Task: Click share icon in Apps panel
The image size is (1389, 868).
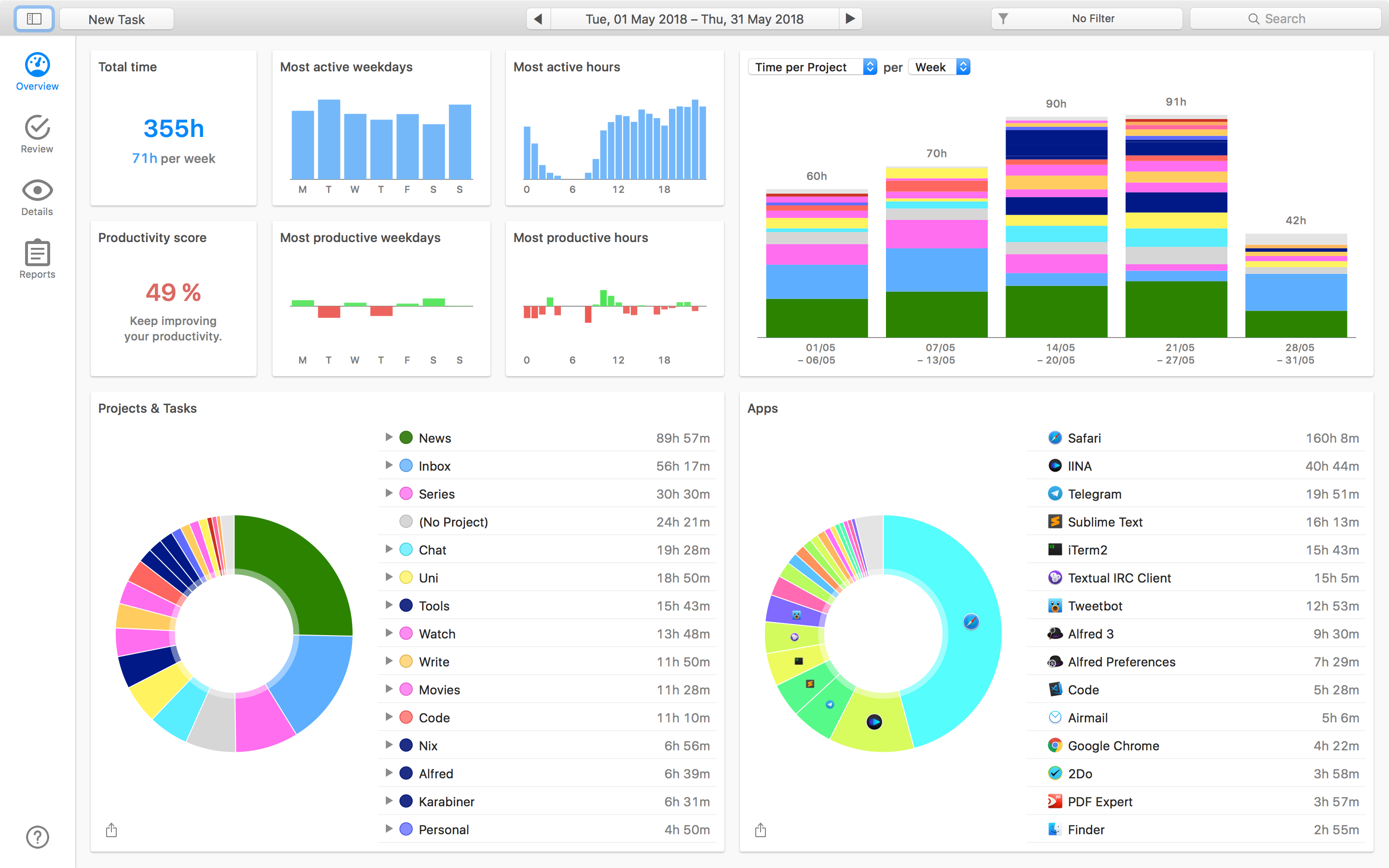Action: pos(761,830)
